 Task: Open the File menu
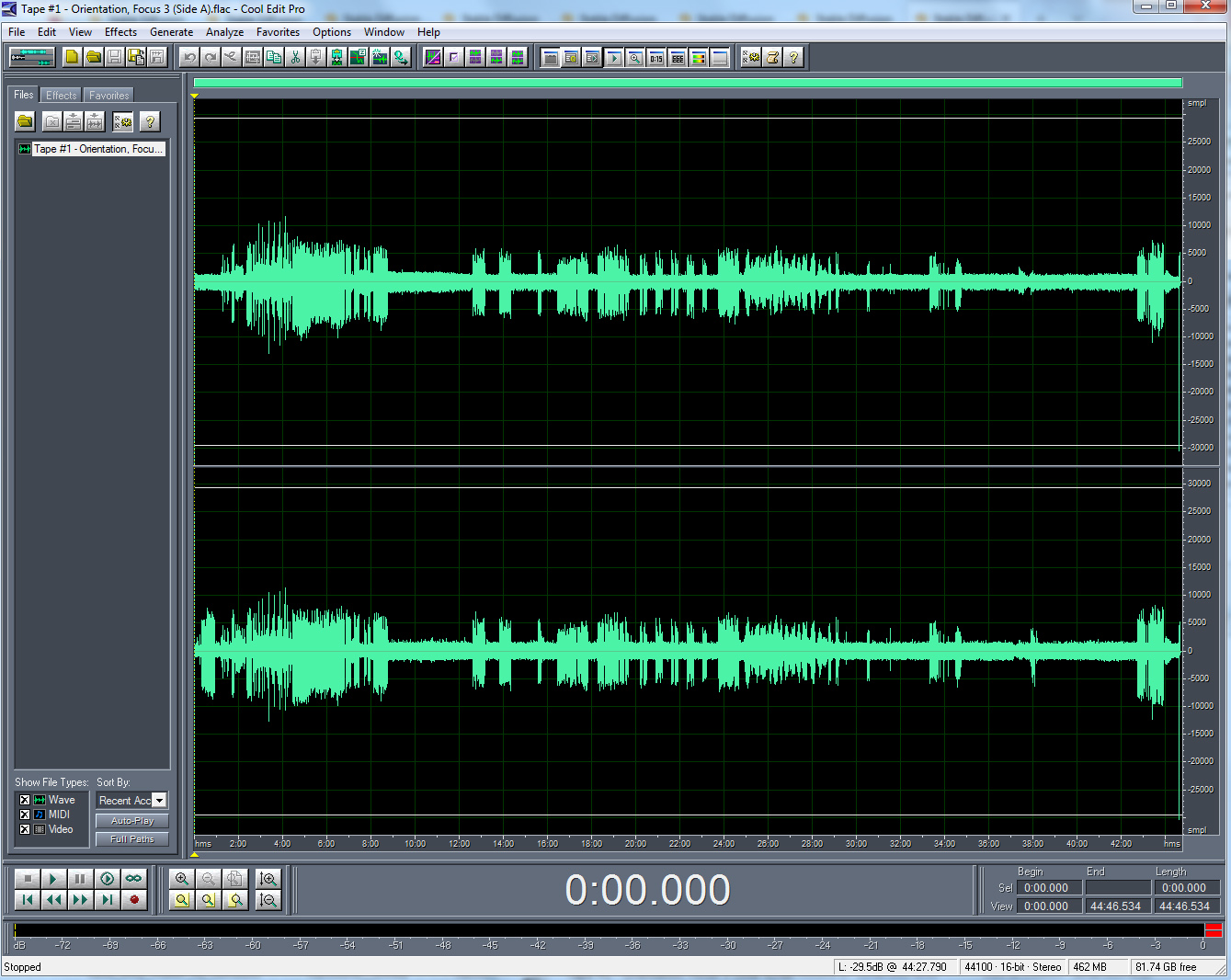pos(17,32)
